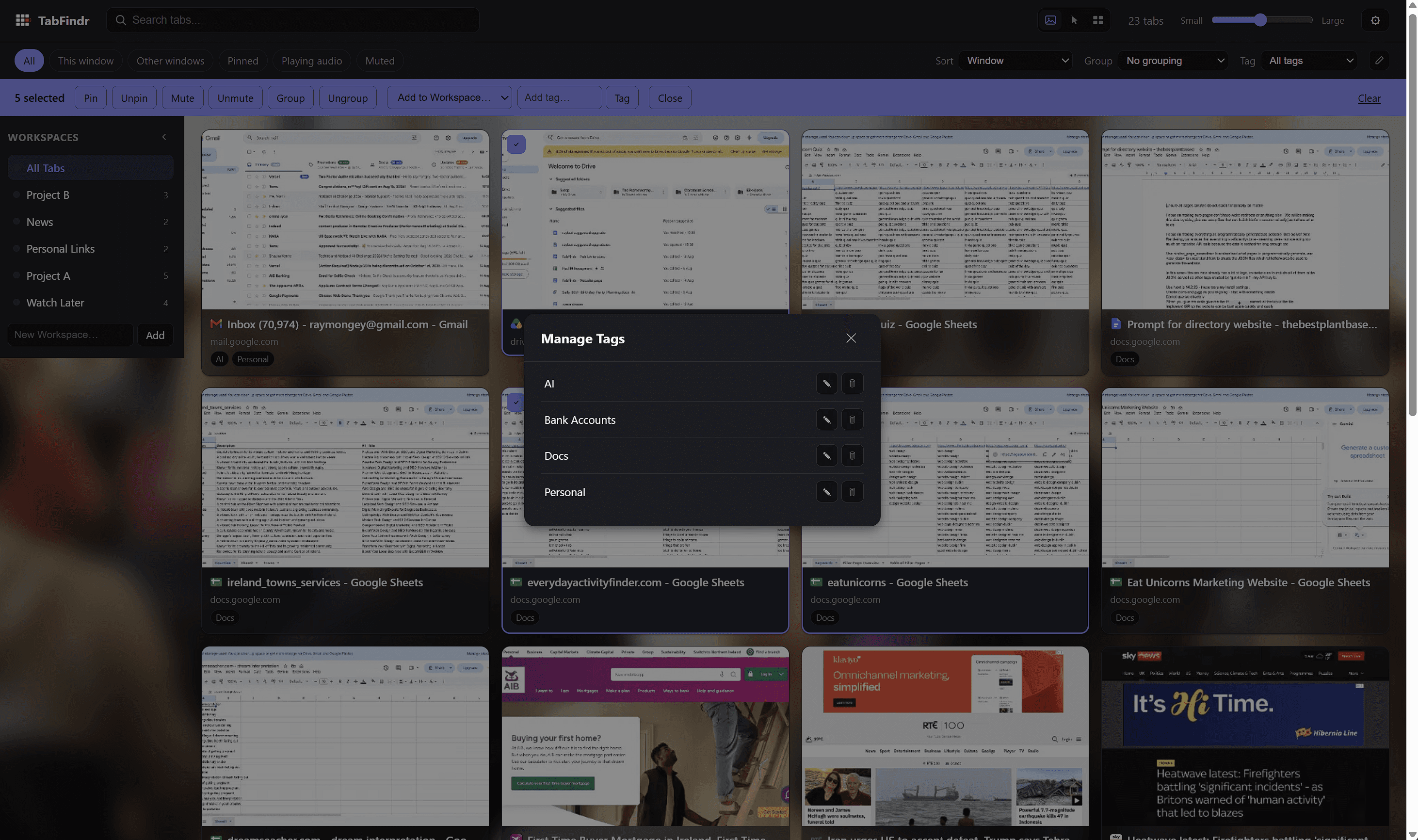Click the Unpin button
This screenshot has width=1418, height=840.
click(134, 98)
